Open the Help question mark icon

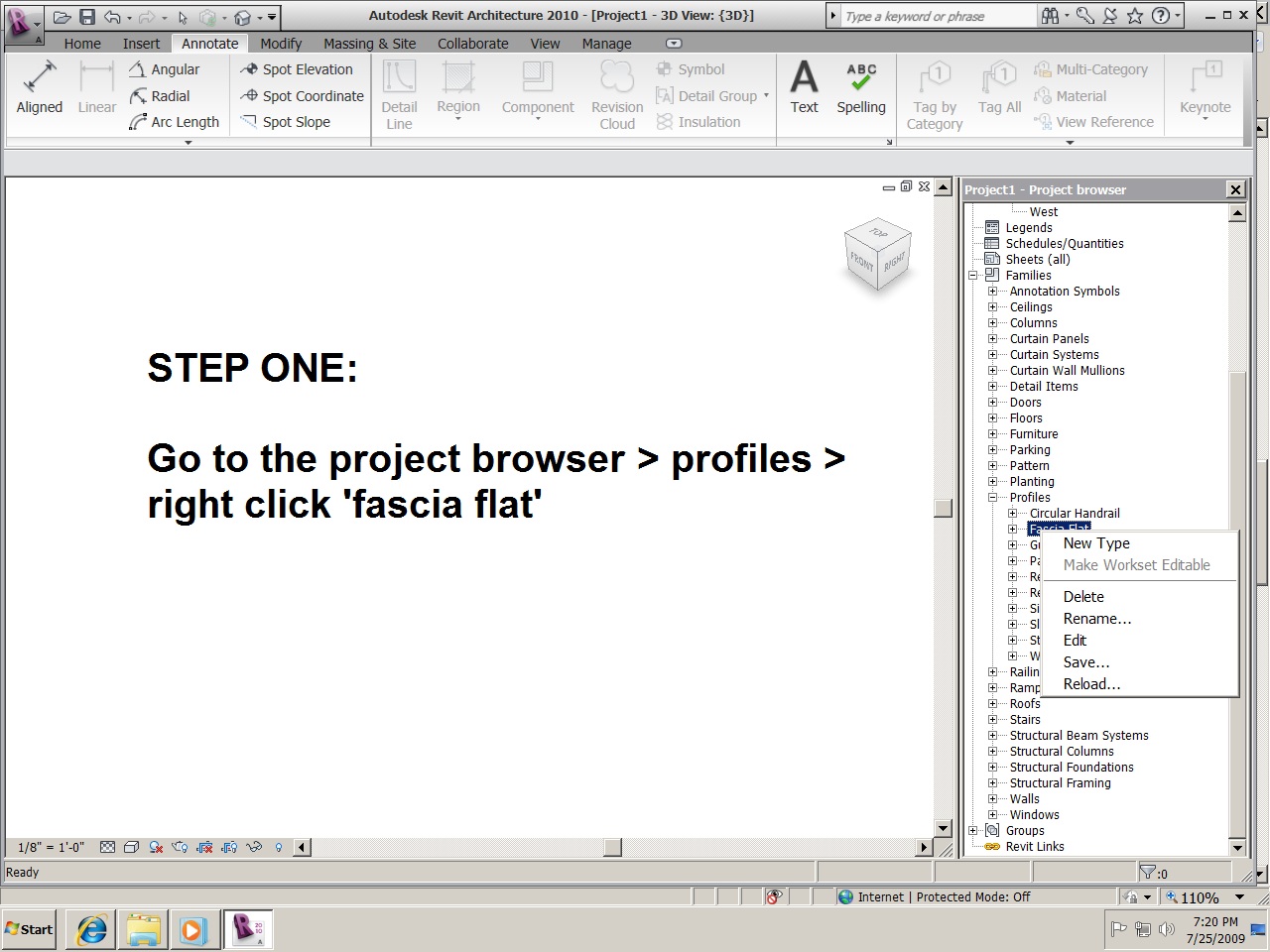pyautogui.click(x=1159, y=16)
